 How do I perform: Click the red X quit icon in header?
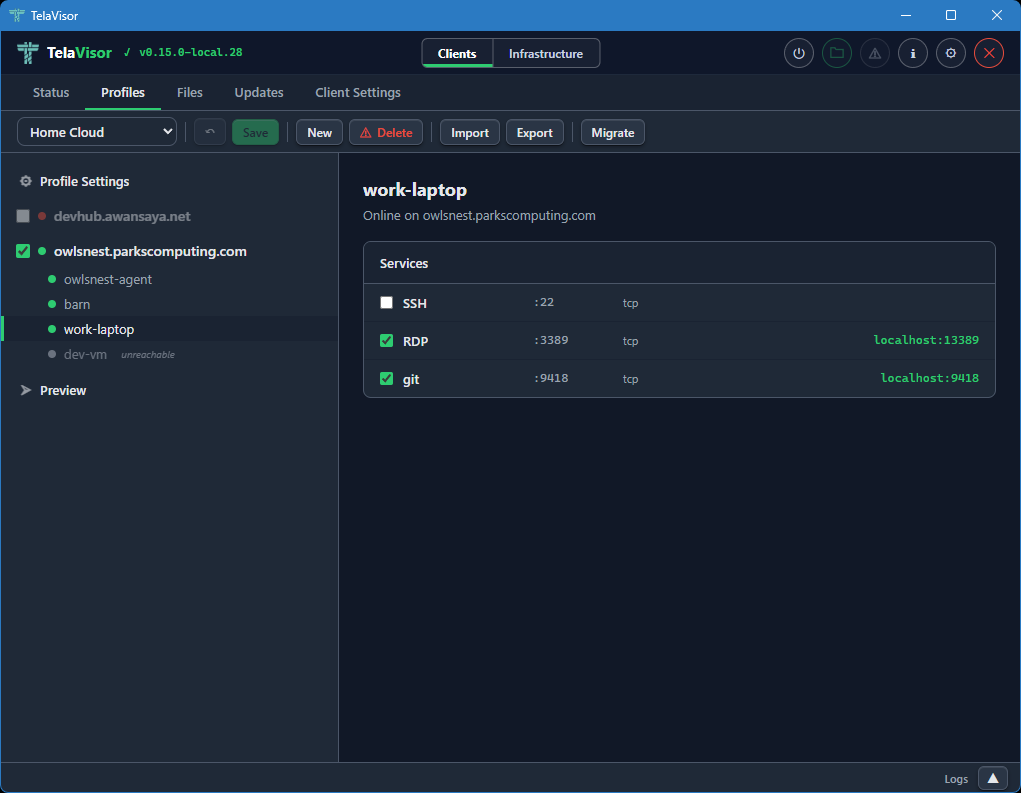click(x=988, y=53)
